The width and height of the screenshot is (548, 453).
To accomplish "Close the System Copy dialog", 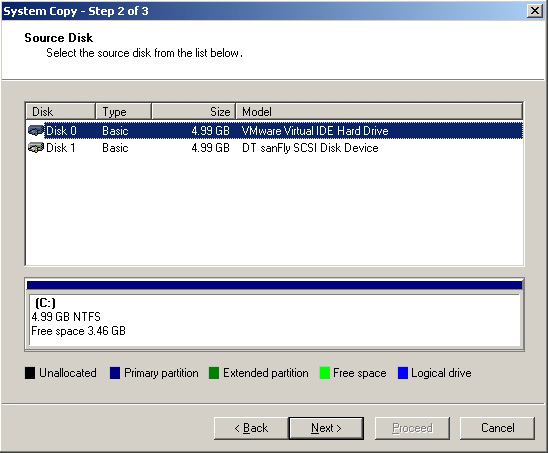I will [x=535, y=11].
